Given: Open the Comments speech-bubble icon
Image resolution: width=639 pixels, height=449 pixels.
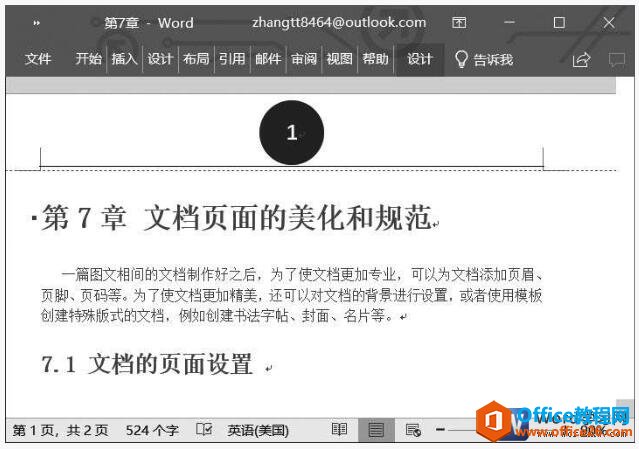Looking at the screenshot, I should (x=617, y=60).
